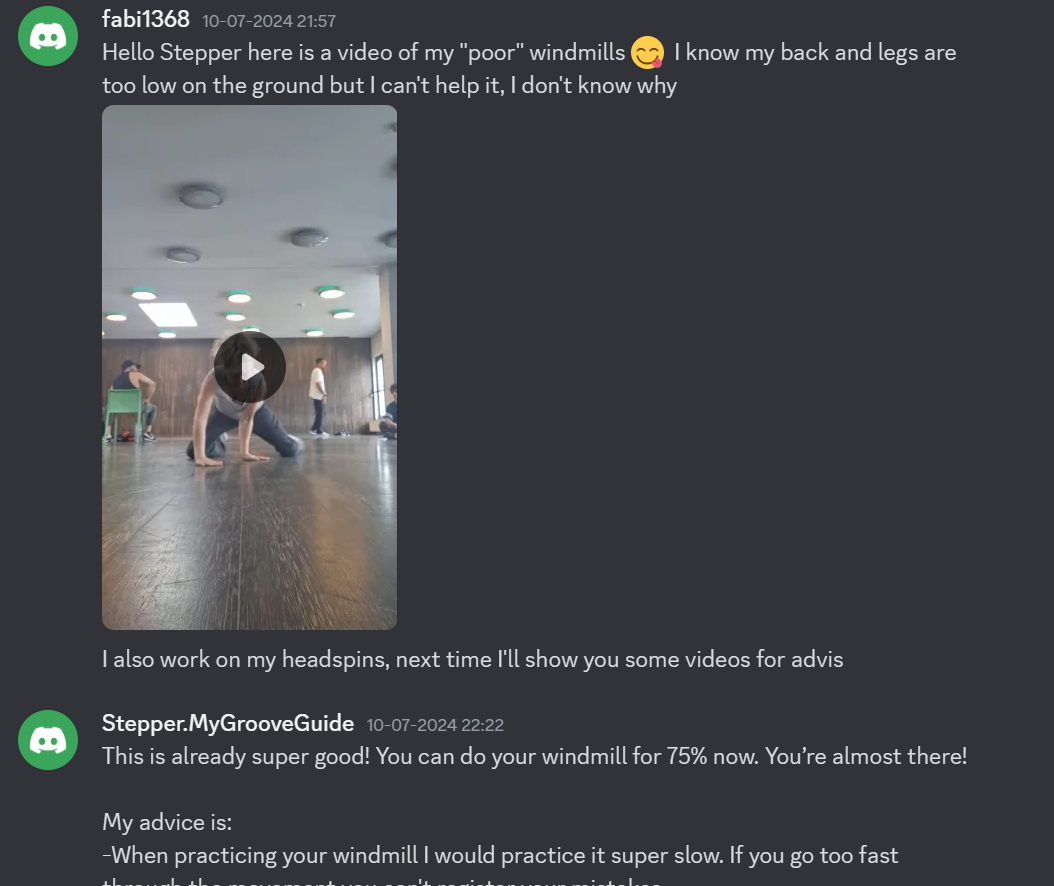This screenshot has width=1054, height=886.
Task: Click the 10-07-2024 22:22 timestamp
Action: click(x=435, y=725)
